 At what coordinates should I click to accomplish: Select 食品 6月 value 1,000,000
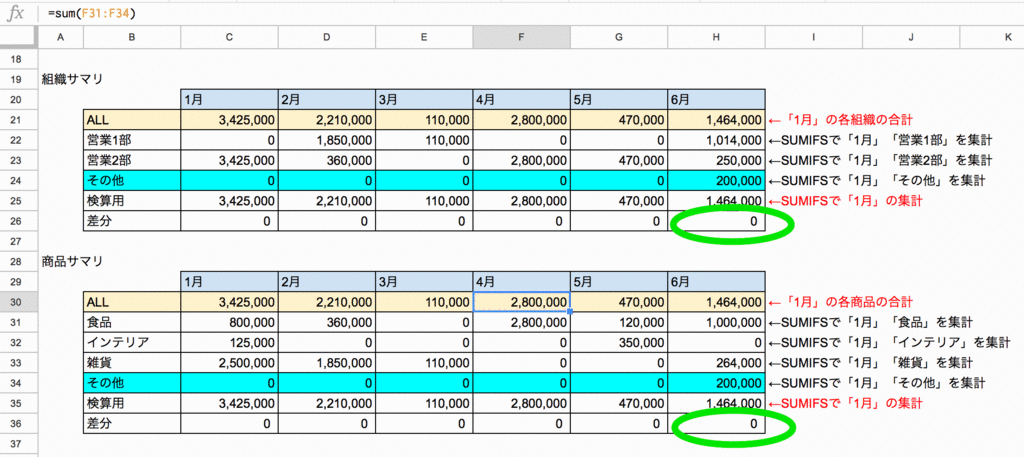pyautogui.click(x=716, y=323)
